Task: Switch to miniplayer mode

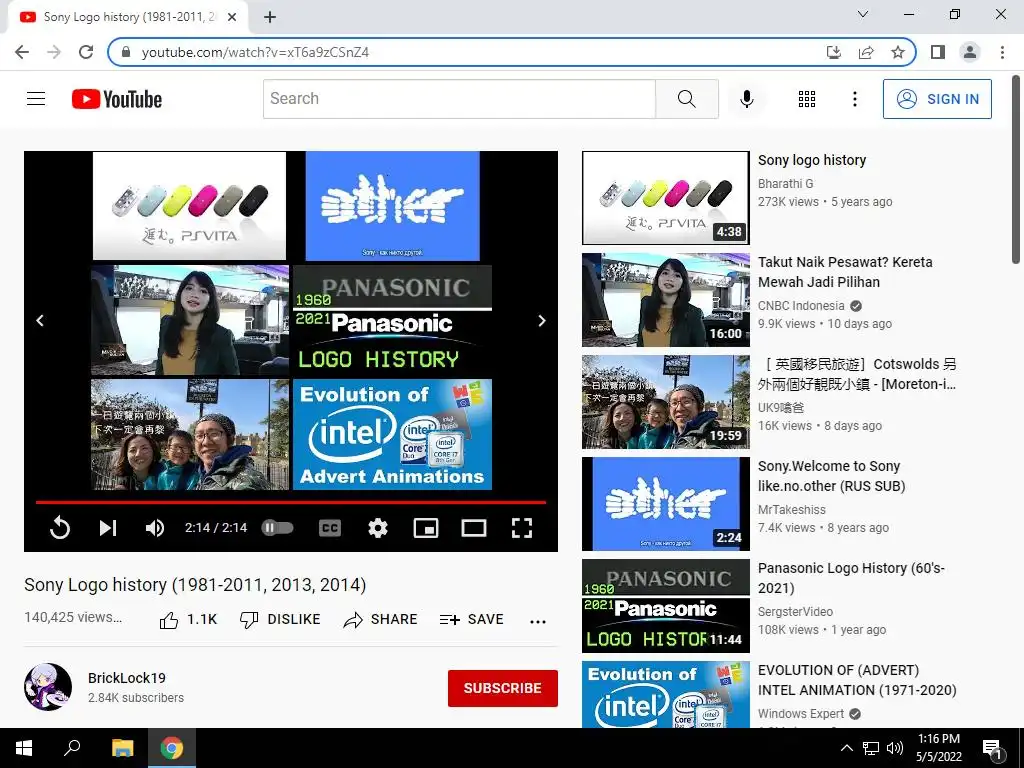Action: tap(426, 528)
